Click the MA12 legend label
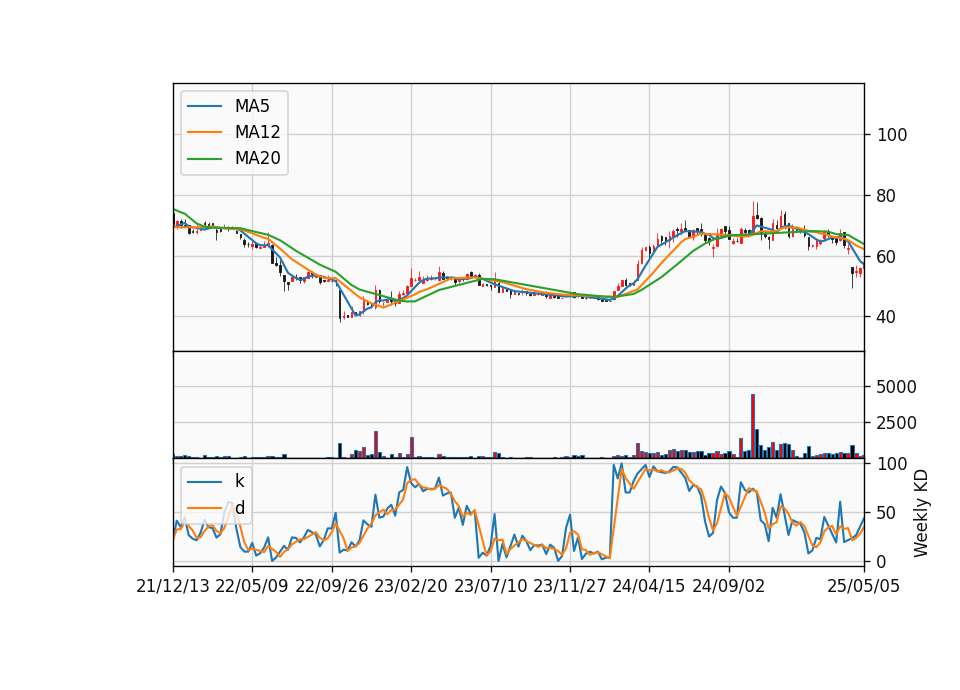 tap(257, 132)
